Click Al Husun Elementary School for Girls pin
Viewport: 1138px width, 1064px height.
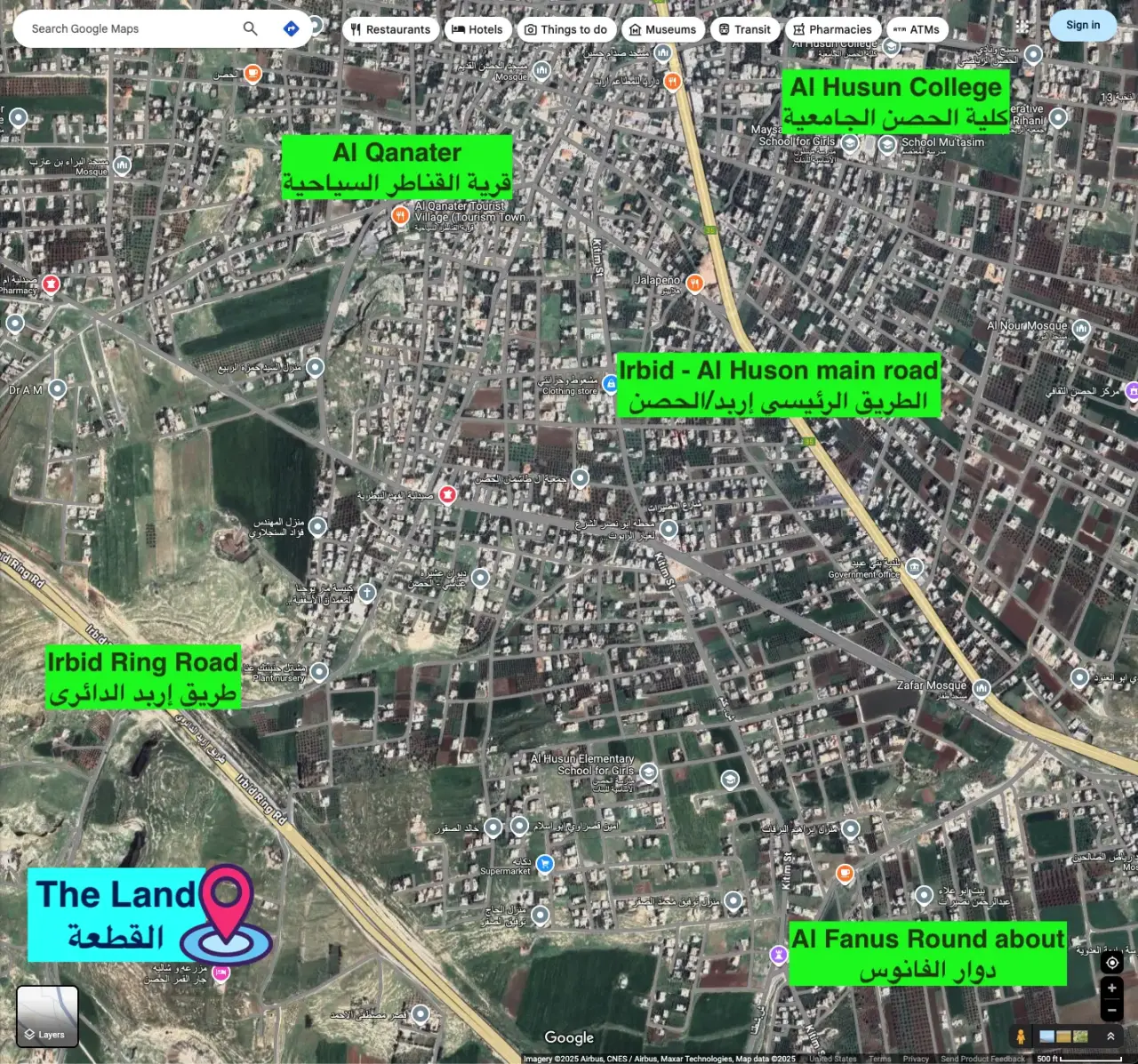[x=649, y=772]
